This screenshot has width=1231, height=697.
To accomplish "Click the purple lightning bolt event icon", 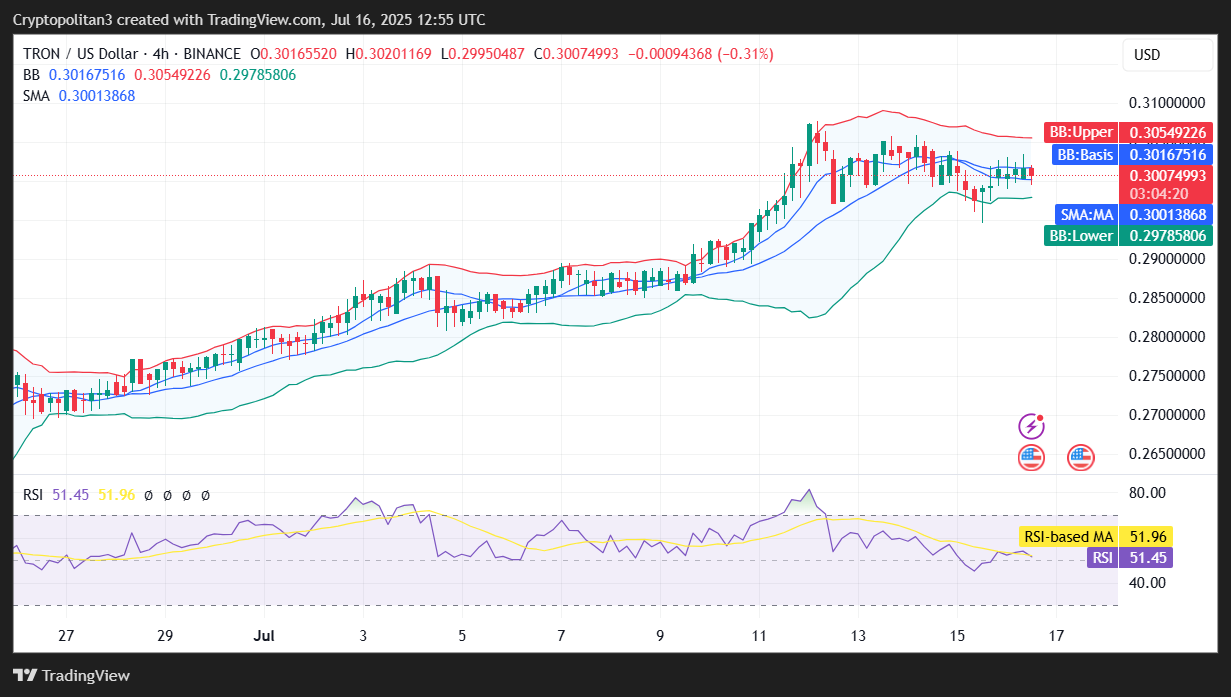I will pos(1031,427).
